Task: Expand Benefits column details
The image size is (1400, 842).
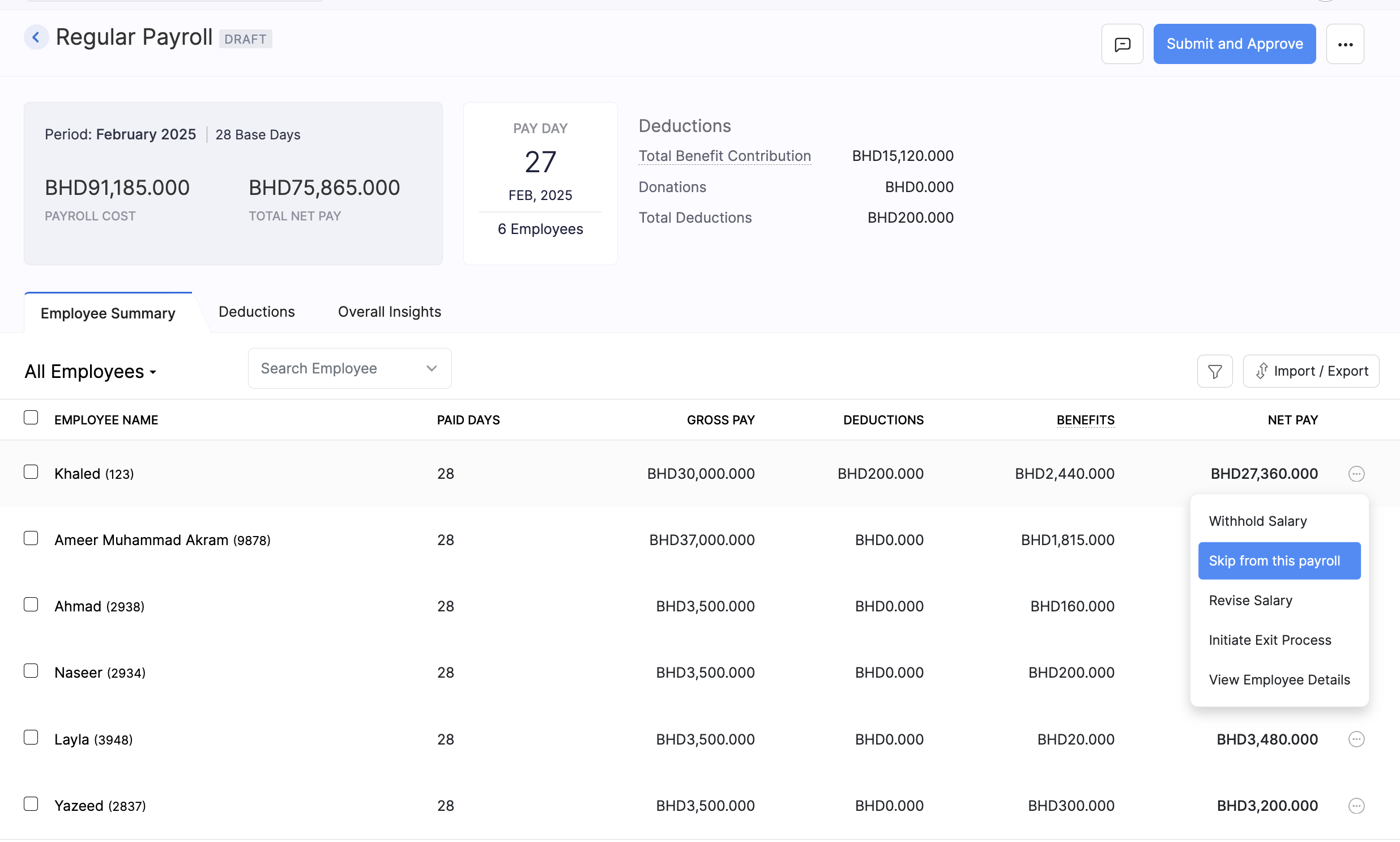Action: click(1085, 420)
